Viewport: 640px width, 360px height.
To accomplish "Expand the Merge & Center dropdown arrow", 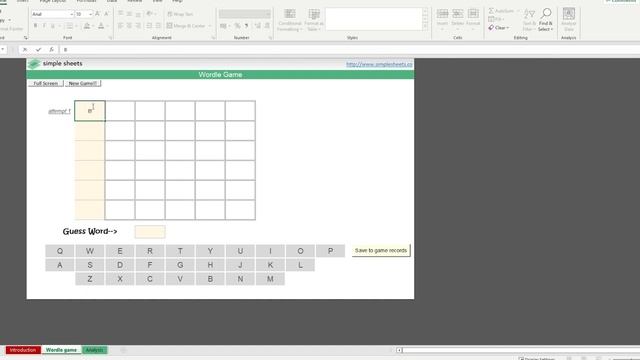I will coord(210,26).
